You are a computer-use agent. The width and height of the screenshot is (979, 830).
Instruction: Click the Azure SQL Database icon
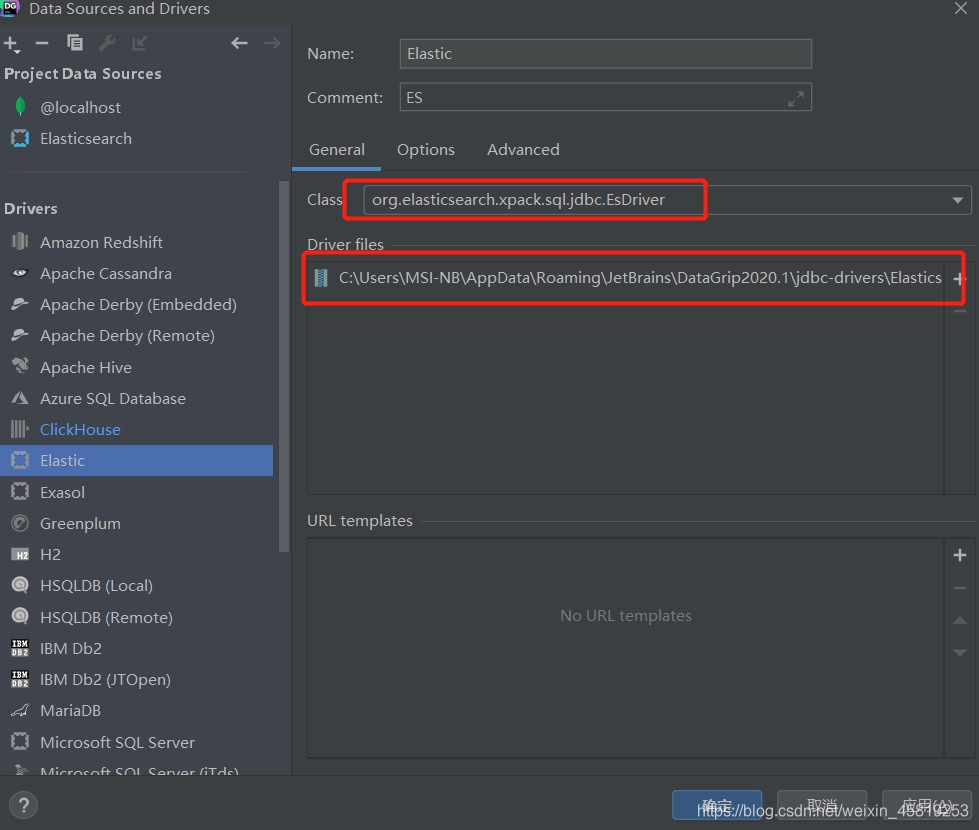[20, 398]
